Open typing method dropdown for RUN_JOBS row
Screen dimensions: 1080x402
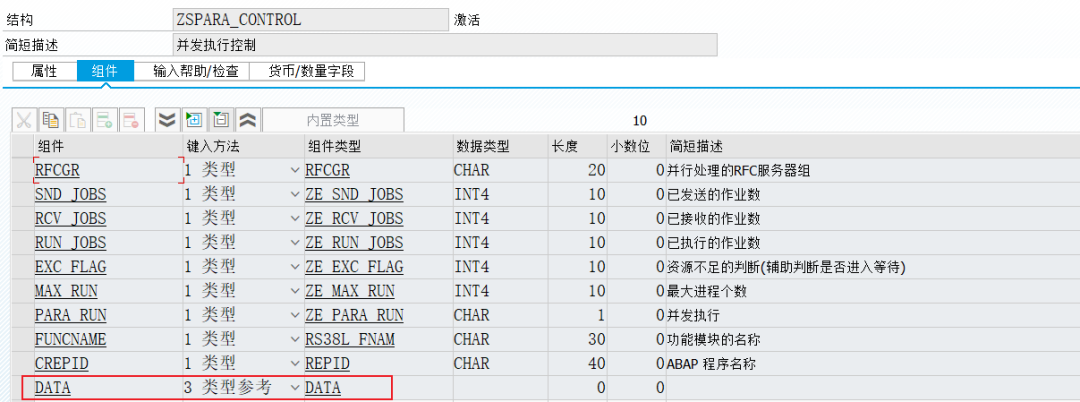pos(295,242)
